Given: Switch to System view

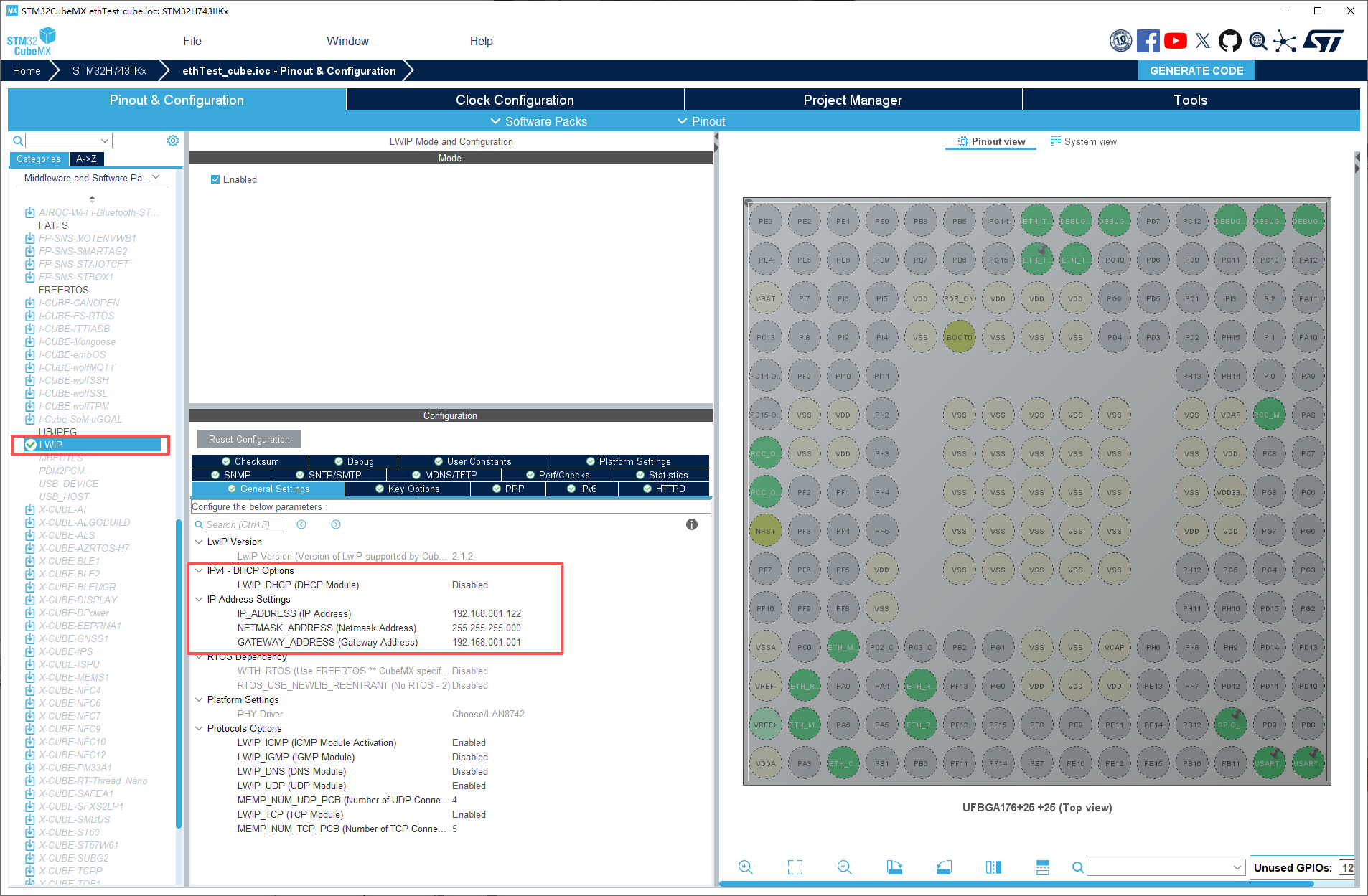Looking at the screenshot, I should (x=1084, y=141).
